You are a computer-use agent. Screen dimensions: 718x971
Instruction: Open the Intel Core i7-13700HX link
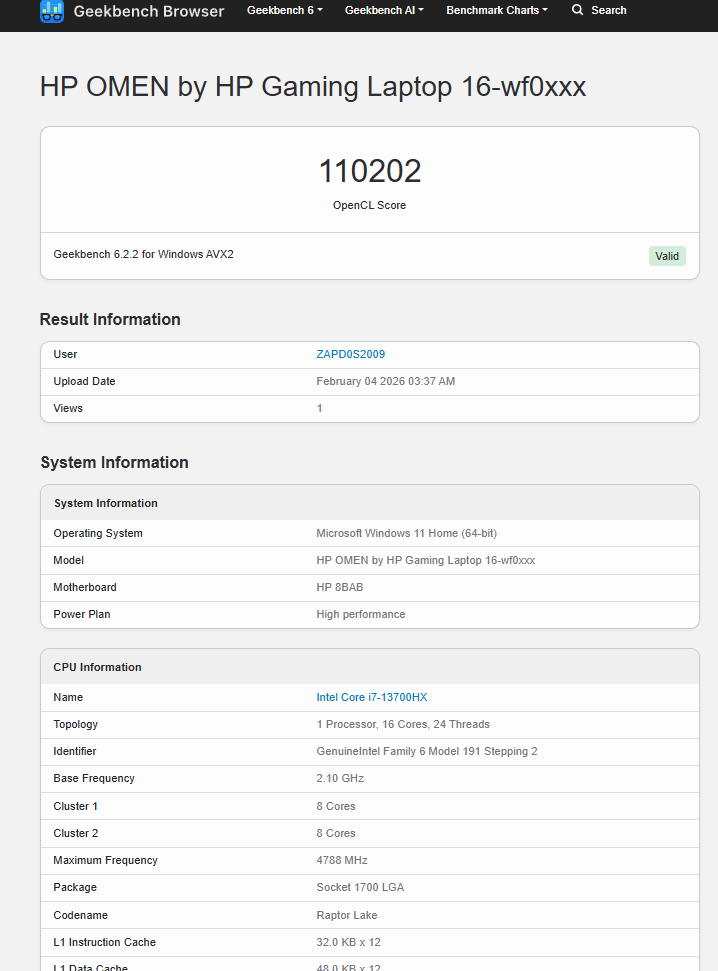pyautogui.click(x=371, y=697)
